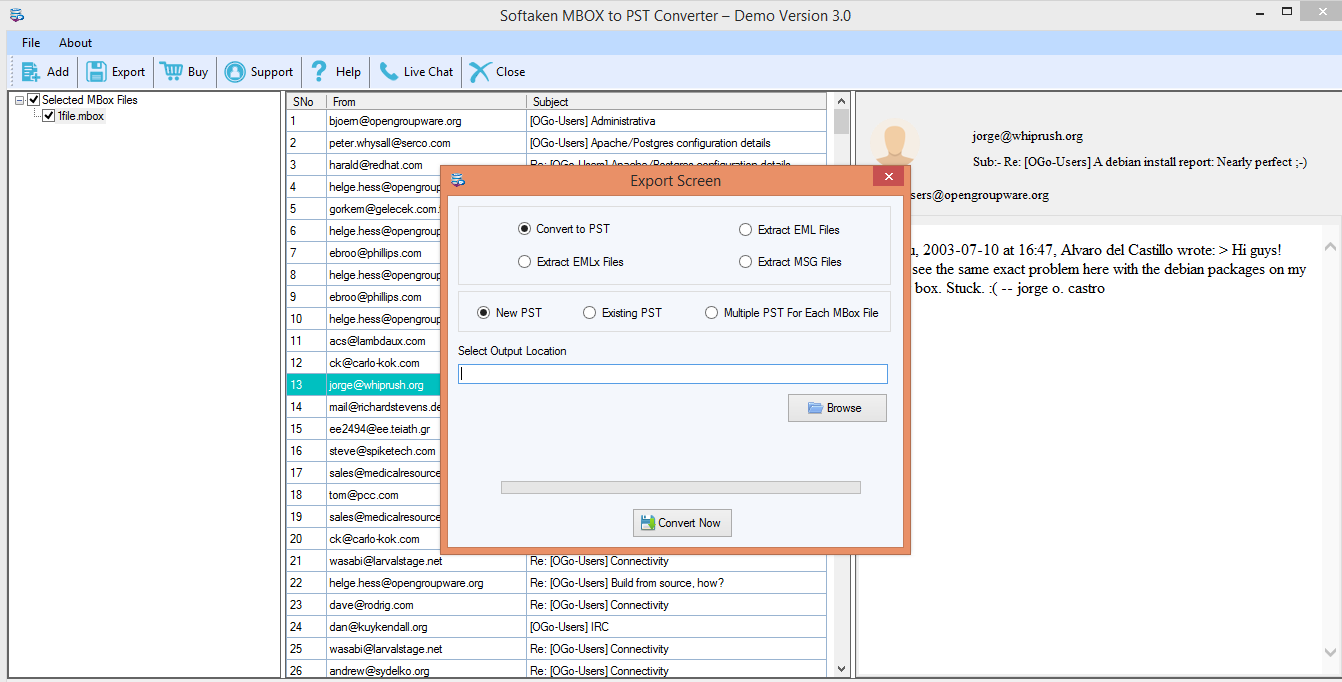The height and width of the screenshot is (682, 1342).
Task: Select email from tom@pcc.com
Action: point(364,495)
